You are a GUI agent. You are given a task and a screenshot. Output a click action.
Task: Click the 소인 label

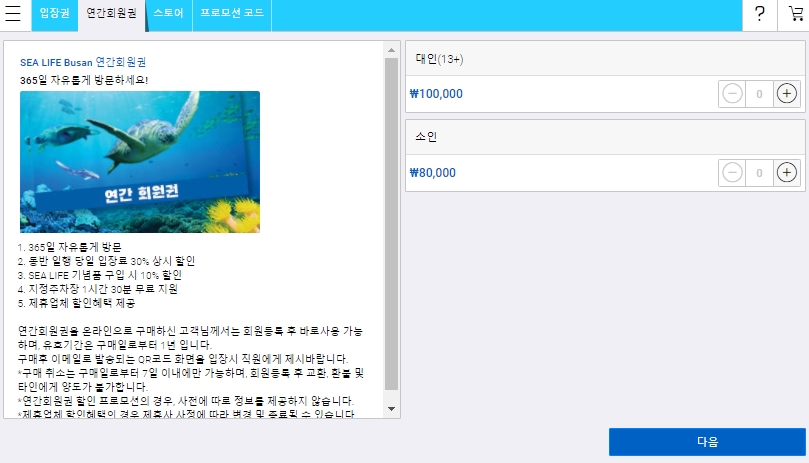click(426, 137)
